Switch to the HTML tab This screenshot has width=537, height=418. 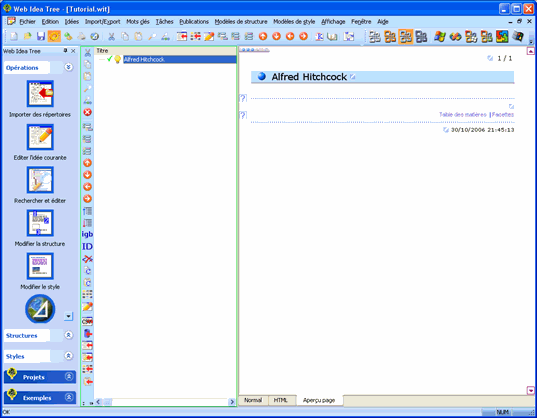(x=280, y=400)
